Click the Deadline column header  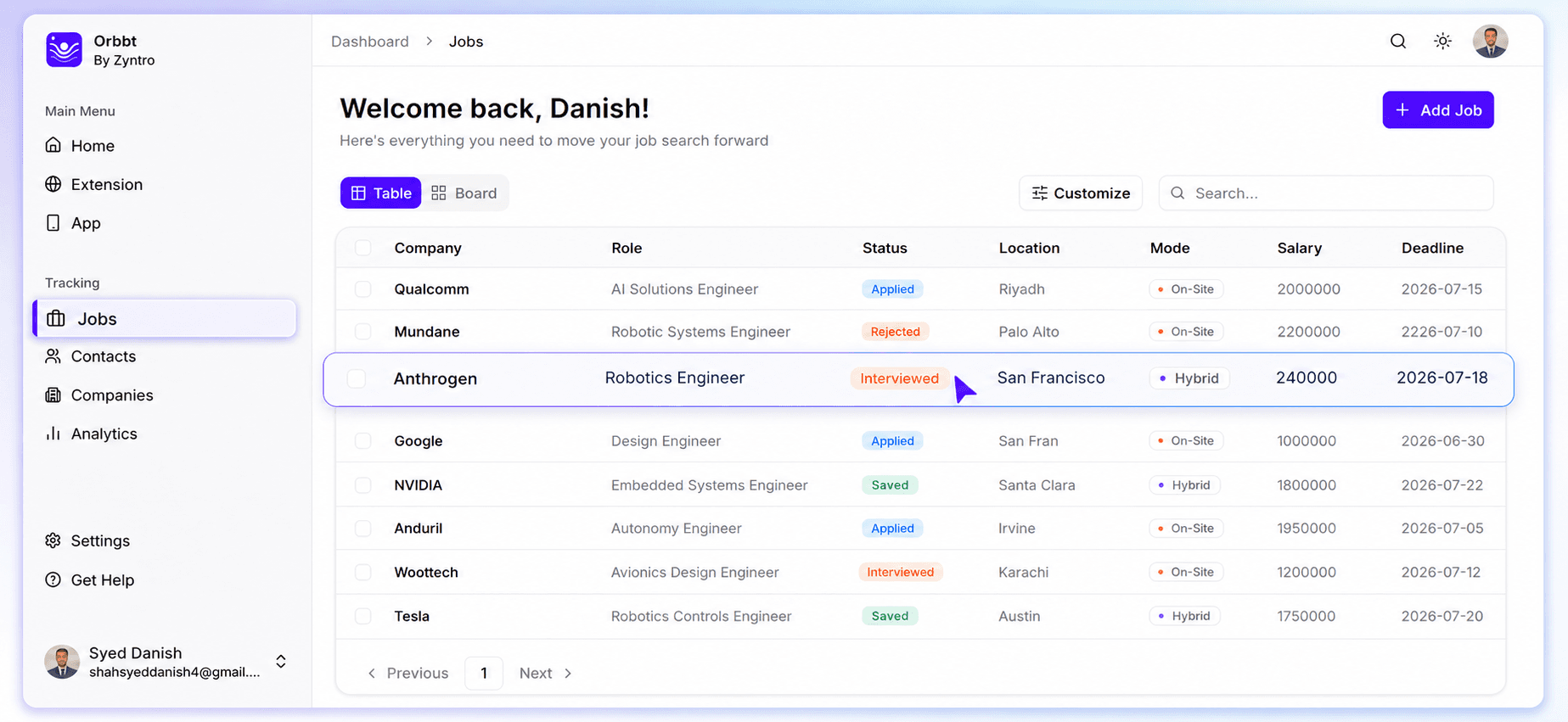tap(1432, 248)
